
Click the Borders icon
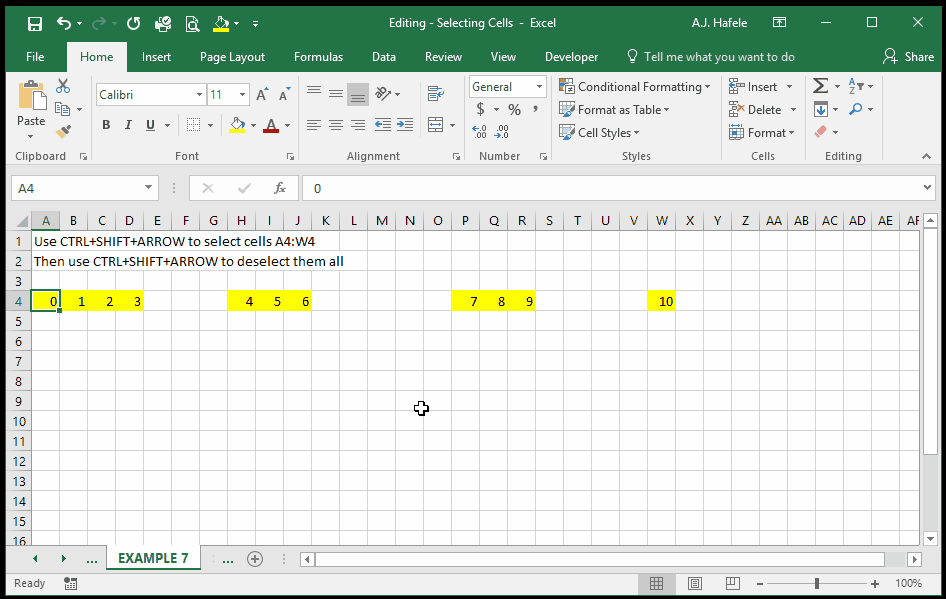(193, 125)
